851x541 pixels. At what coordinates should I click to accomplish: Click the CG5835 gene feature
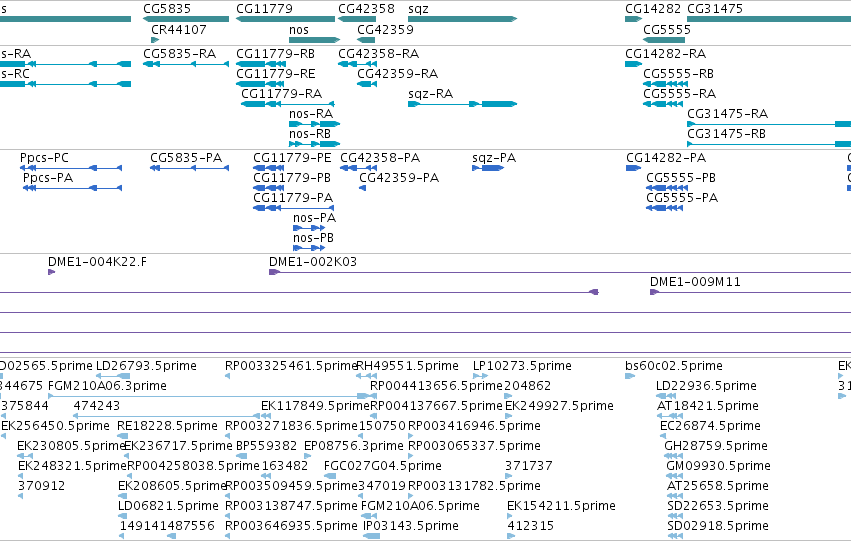click(186, 19)
